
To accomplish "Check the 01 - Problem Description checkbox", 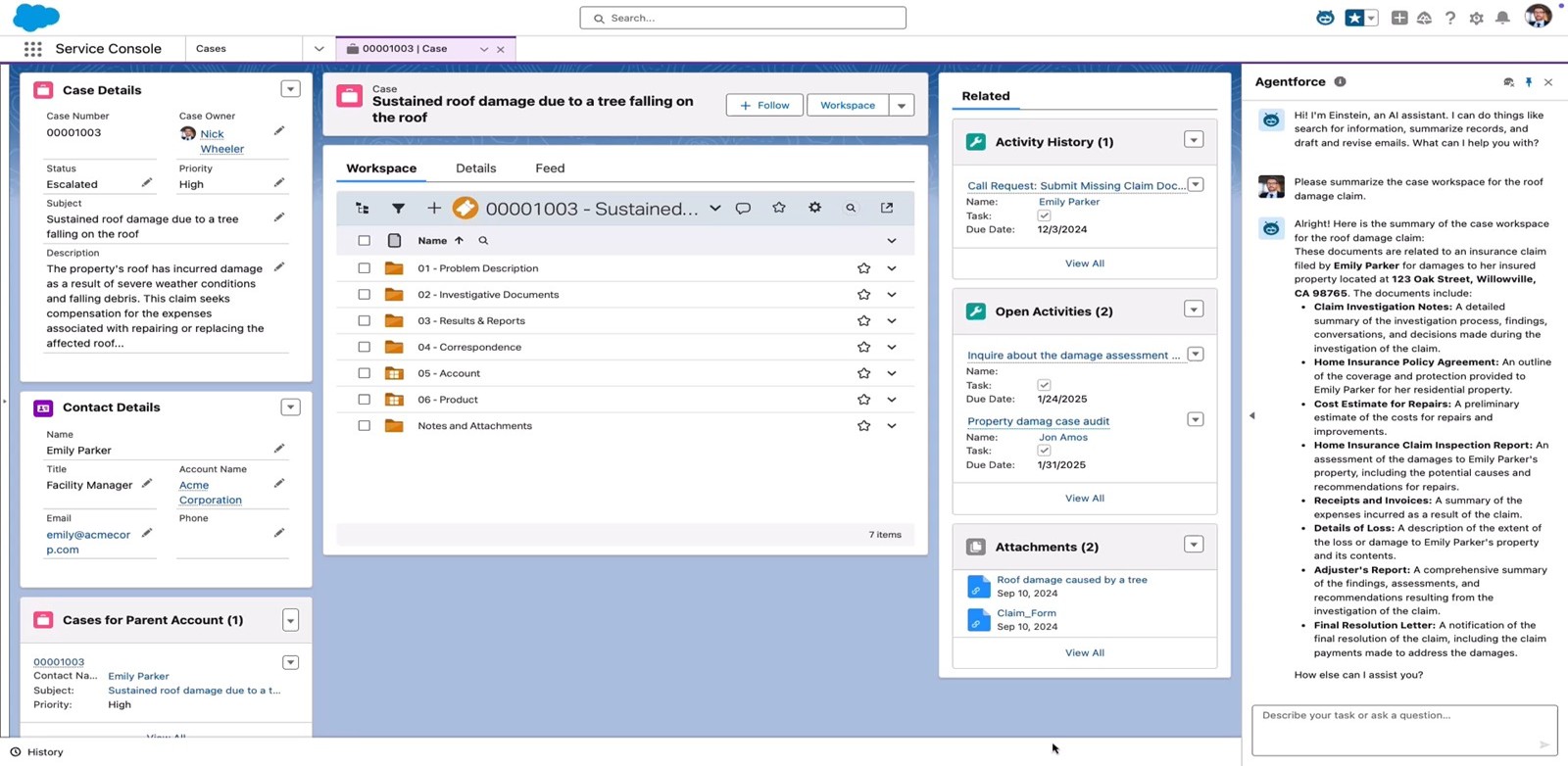I will [x=364, y=268].
